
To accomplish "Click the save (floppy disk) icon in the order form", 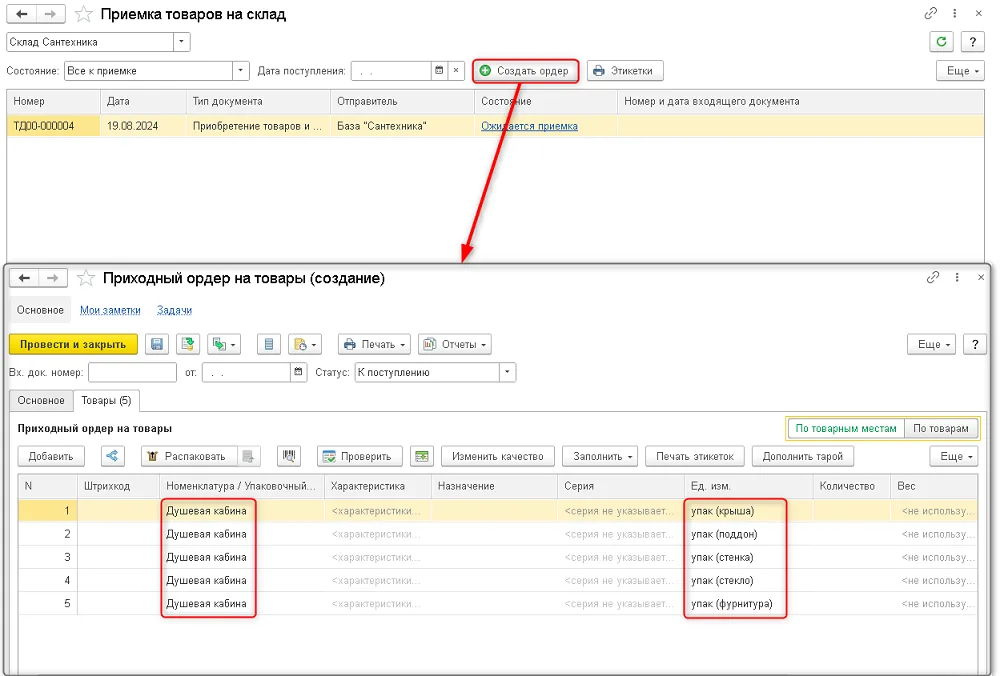I will 157,344.
